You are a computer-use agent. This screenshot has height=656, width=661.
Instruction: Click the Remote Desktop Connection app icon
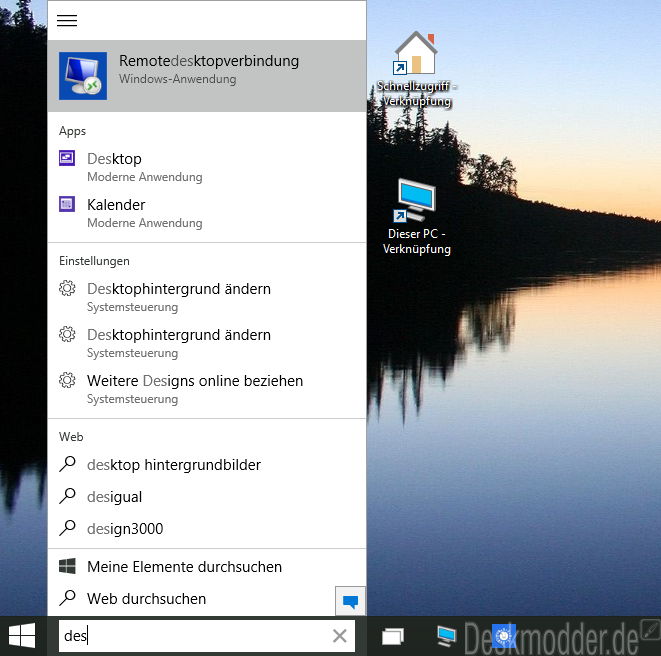point(83,76)
